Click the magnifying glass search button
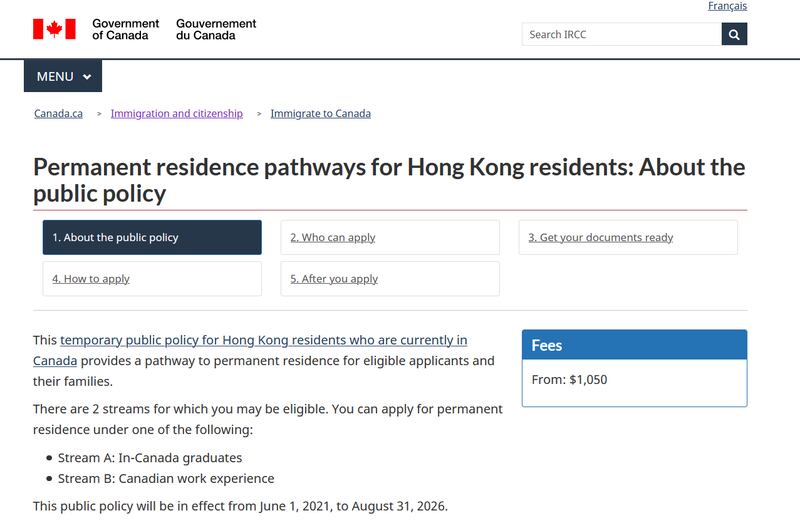 coord(734,34)
